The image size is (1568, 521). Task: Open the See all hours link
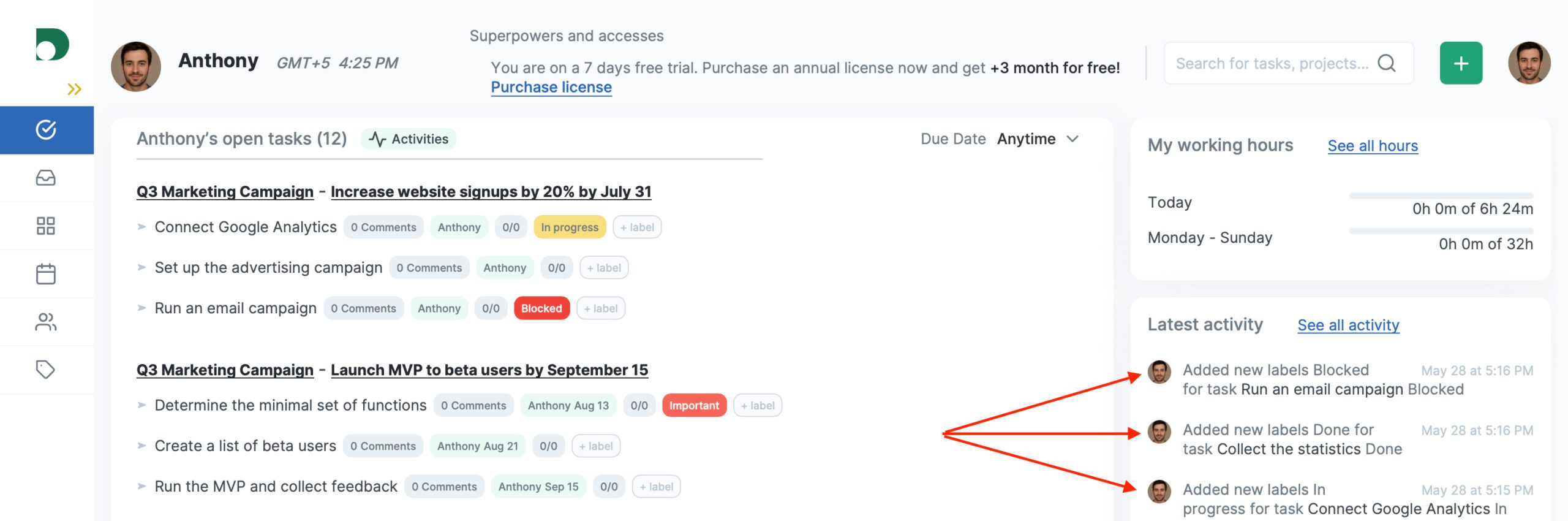(x=1373, y=146)
